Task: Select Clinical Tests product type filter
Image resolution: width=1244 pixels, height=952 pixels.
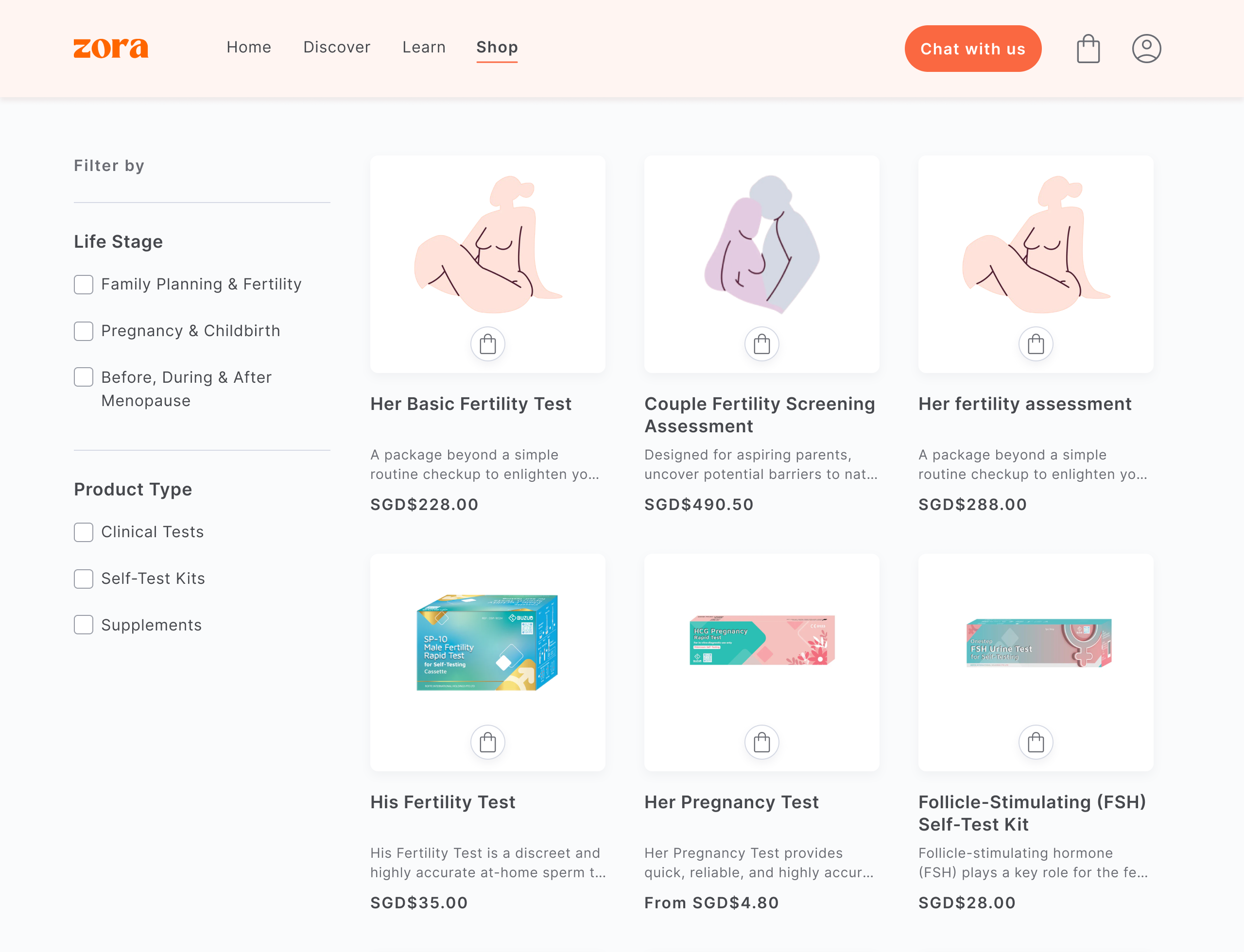Action: [x=84, y=532]
